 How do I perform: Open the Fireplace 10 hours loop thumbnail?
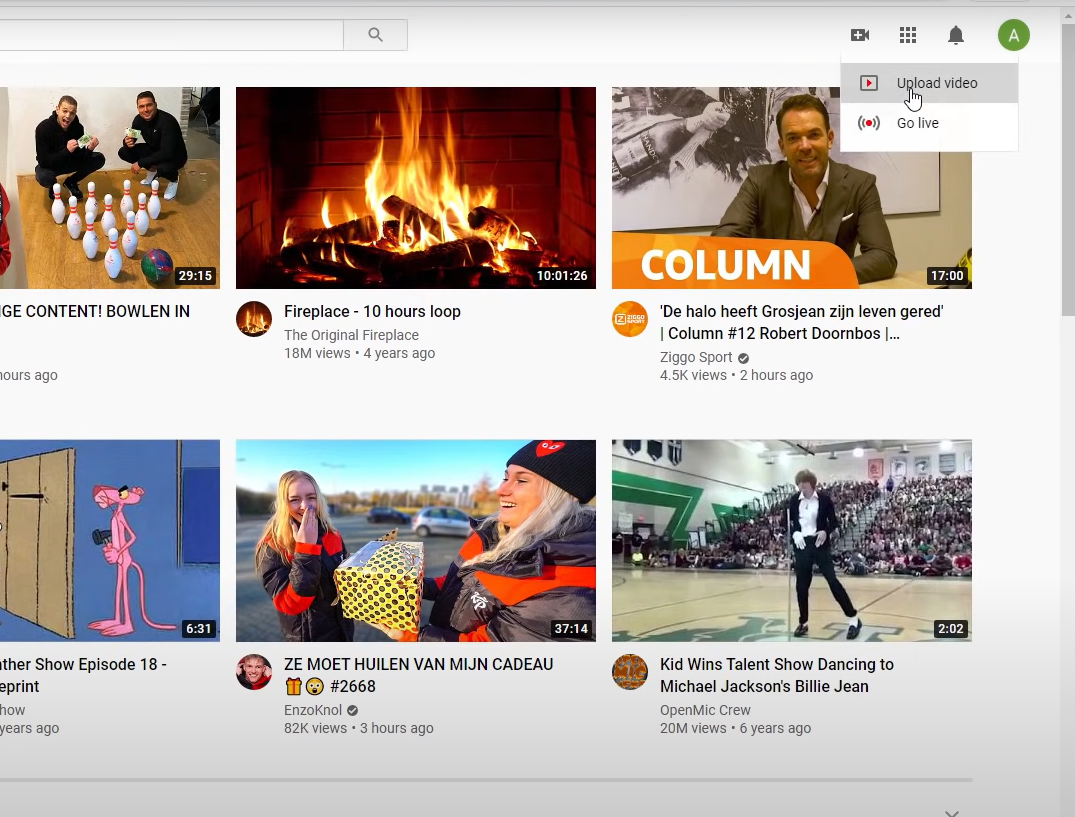415,188
